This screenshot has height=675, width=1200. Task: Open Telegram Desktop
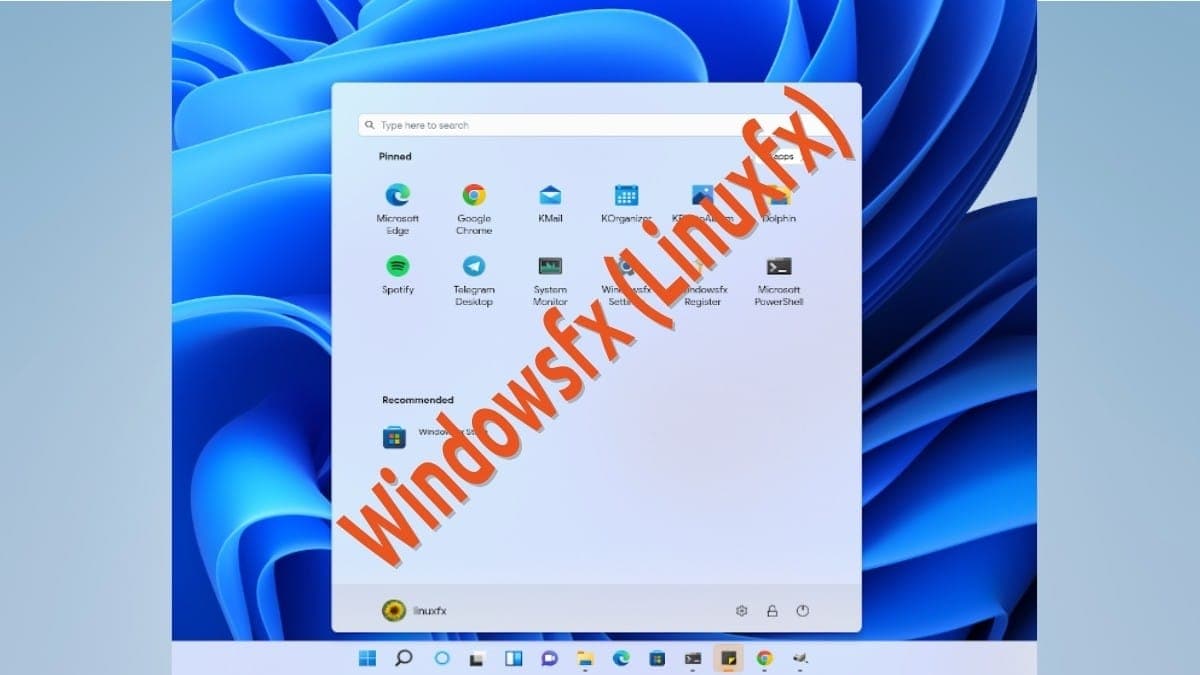[474, 266]
